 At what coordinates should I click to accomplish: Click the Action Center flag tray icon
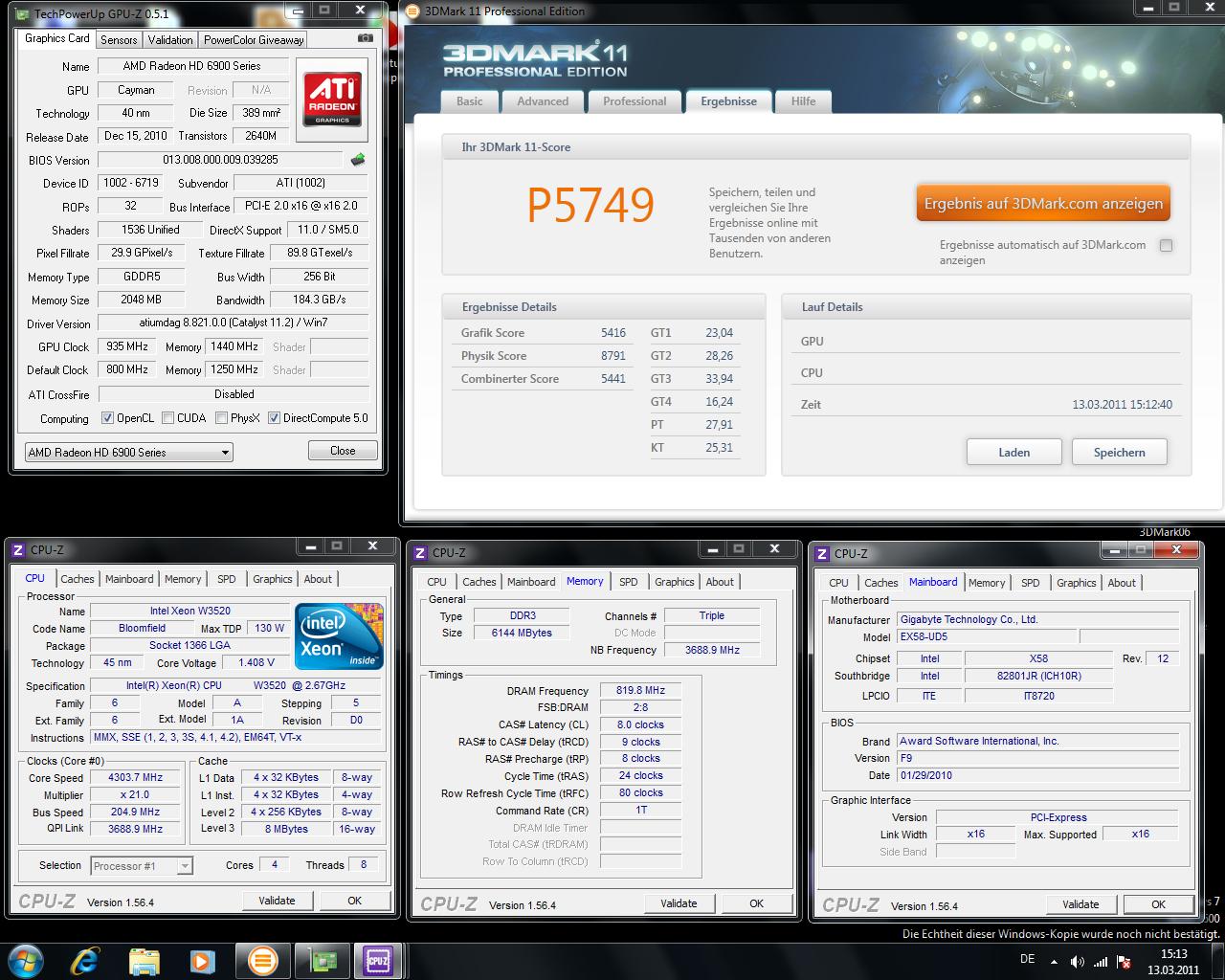(x=1125, y=961)
